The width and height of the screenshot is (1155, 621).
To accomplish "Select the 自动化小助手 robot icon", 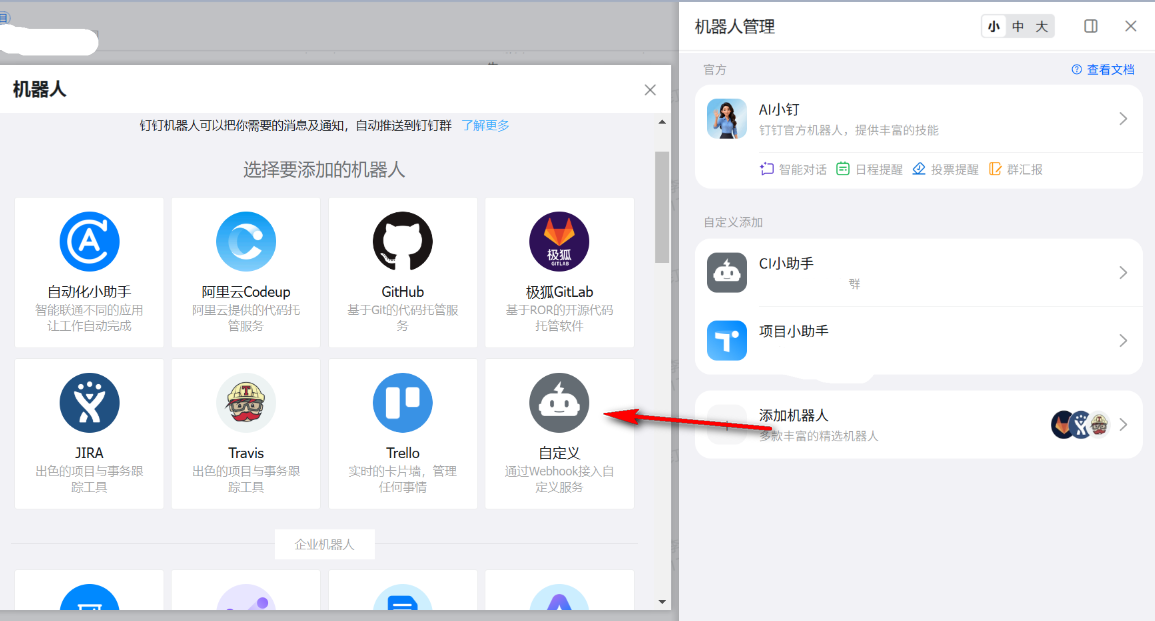I will pyautogui.click(x=89, y=242).
